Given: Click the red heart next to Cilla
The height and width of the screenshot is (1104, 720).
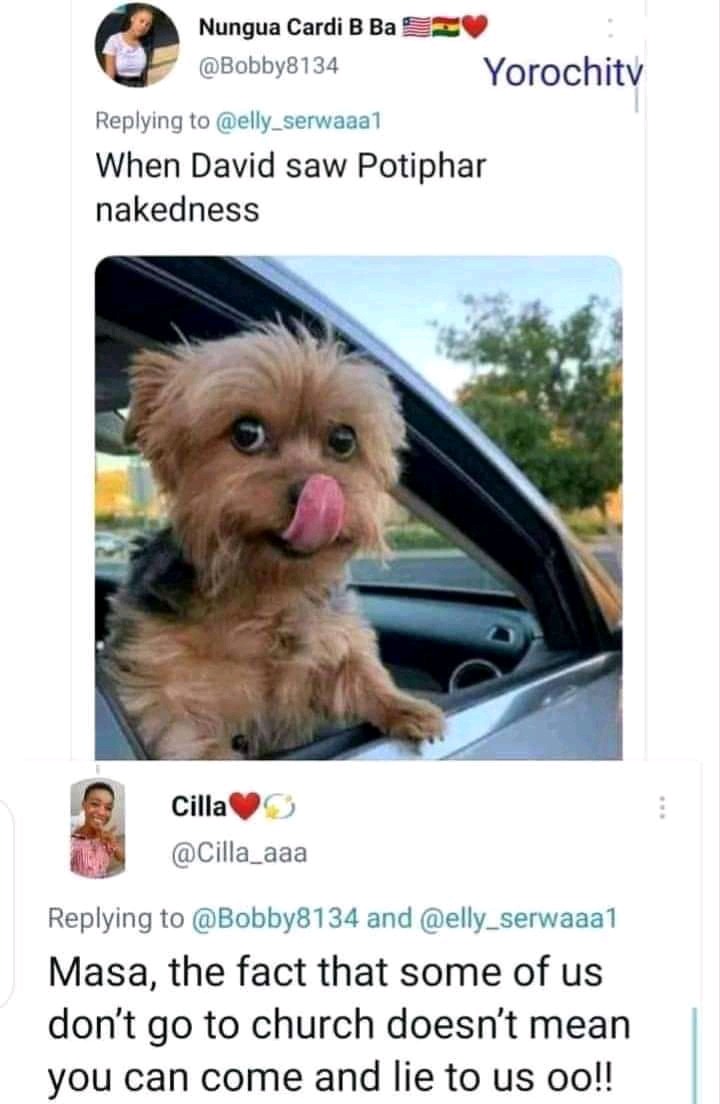Looking at the screenshot, I should tap(245, 807).
